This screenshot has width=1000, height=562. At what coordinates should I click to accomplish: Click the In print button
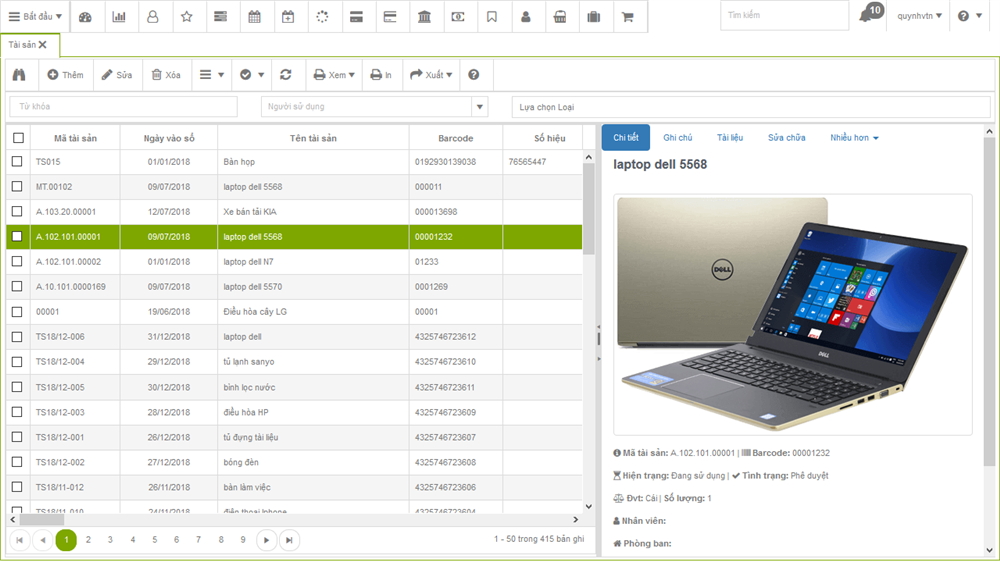click(x=381, y=75)
